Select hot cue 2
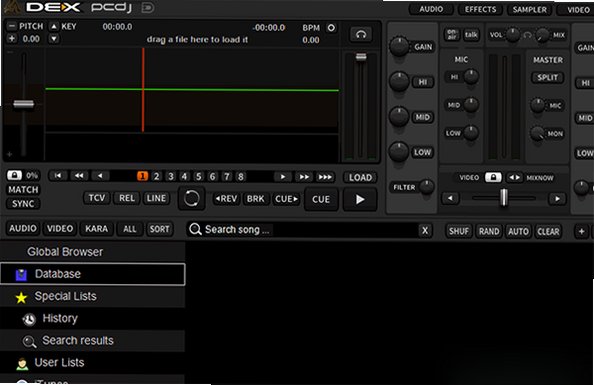Viewport: 594px width, 385px height. [x=156, y=176]
